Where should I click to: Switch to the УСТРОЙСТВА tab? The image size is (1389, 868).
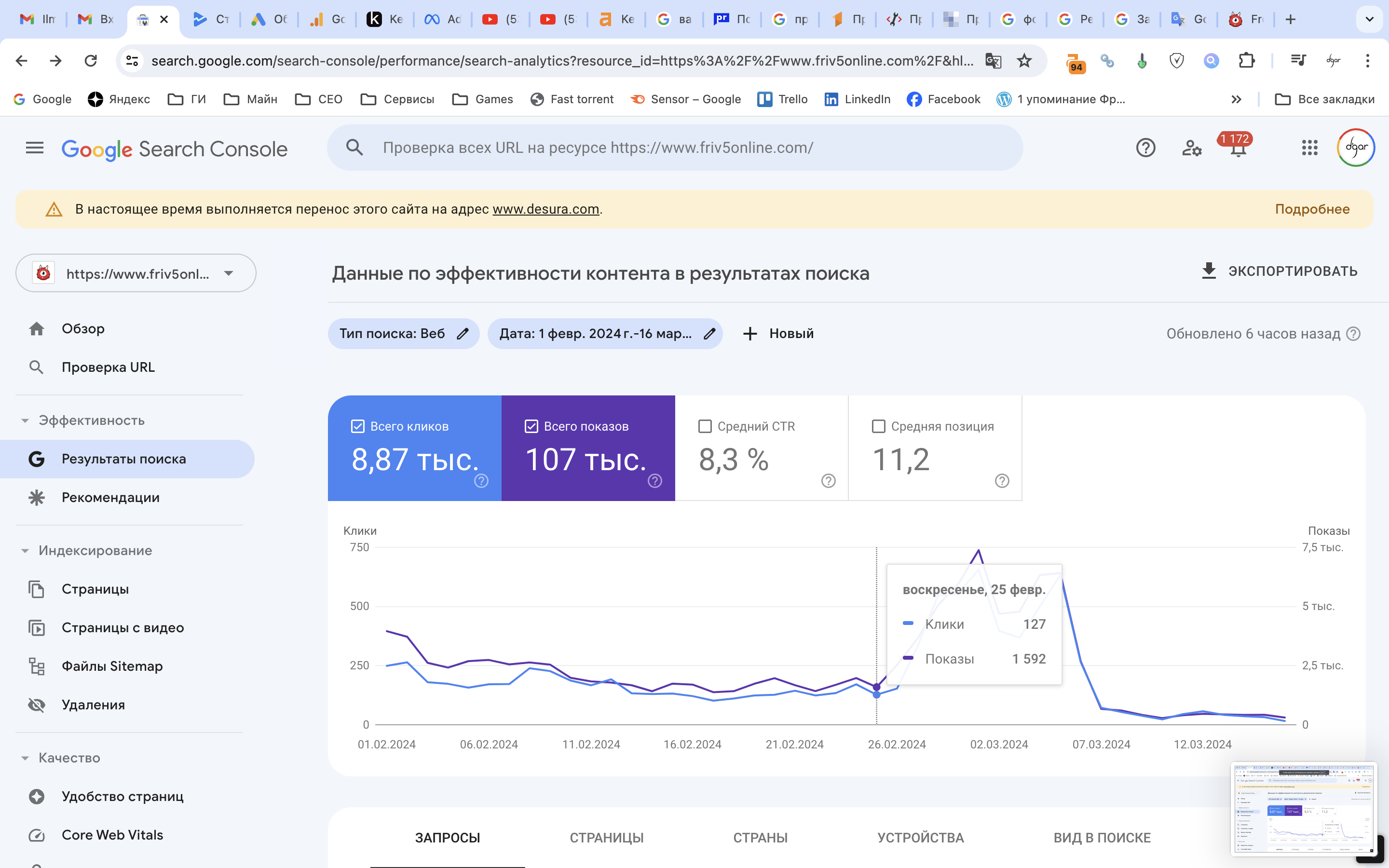tap(920, 838)
